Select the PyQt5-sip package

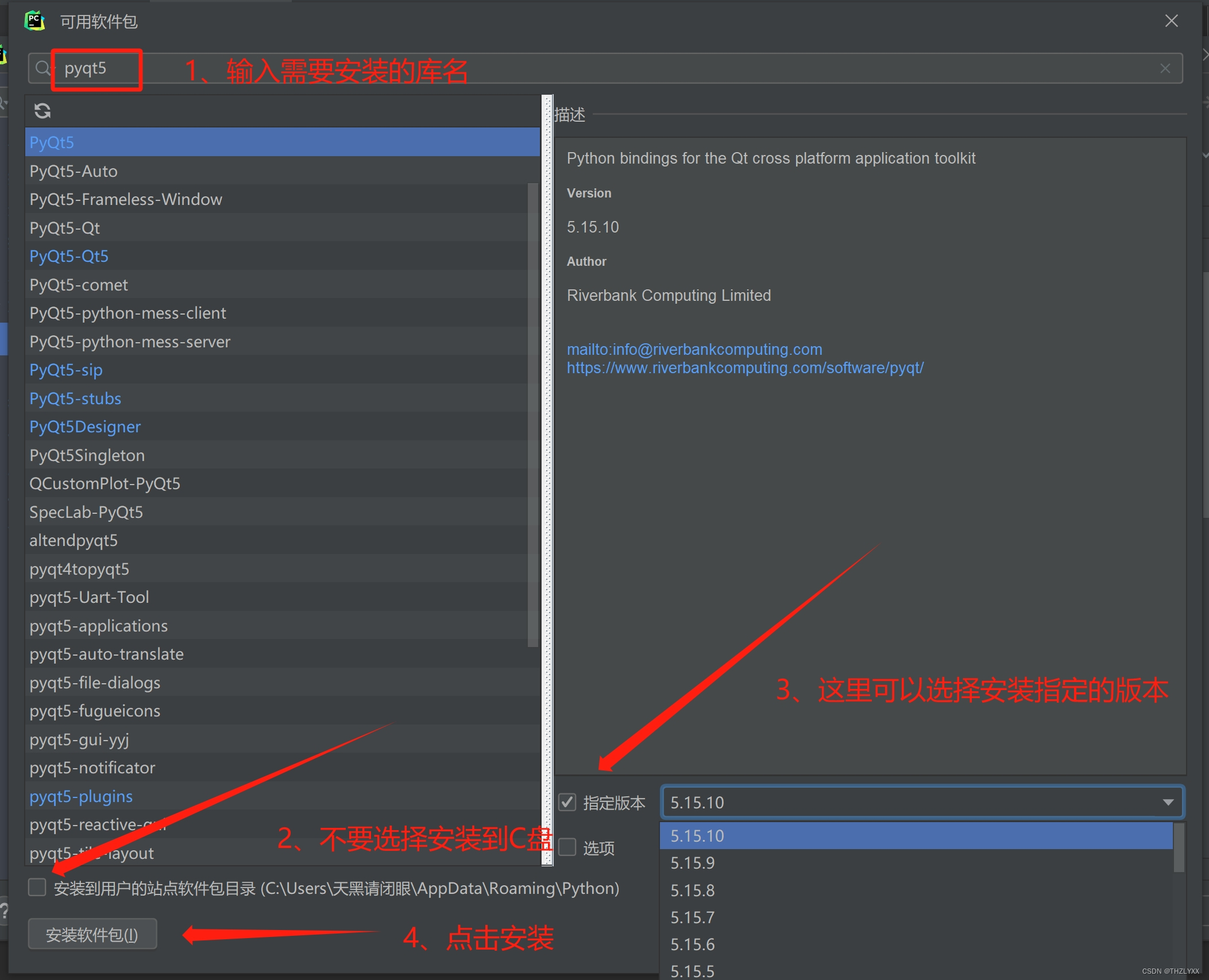point(277,369)
